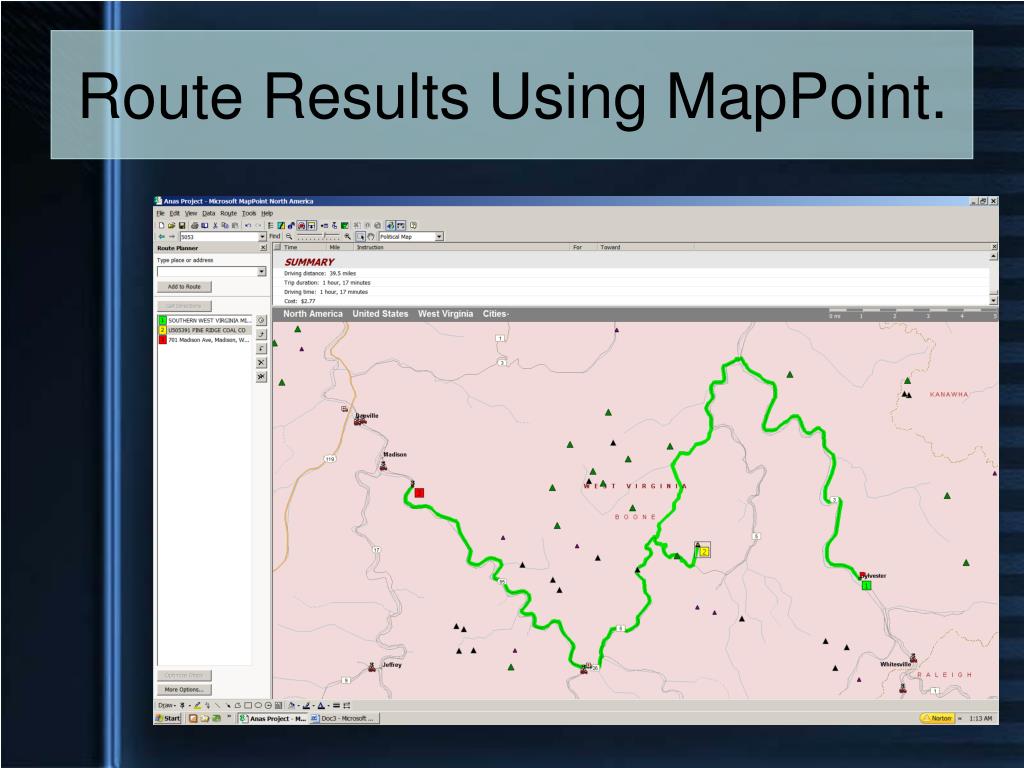The image size is (1024, 768).
Task: Select the oval drawing tool
Action: (x=258, y=705)
